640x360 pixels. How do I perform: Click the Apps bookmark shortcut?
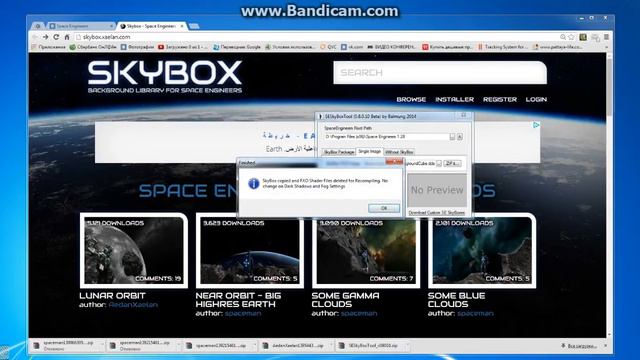point(48,47)
